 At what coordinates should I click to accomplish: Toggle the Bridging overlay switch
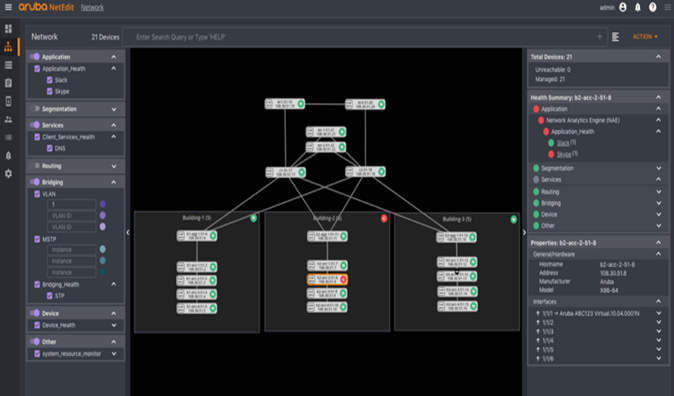35,182
